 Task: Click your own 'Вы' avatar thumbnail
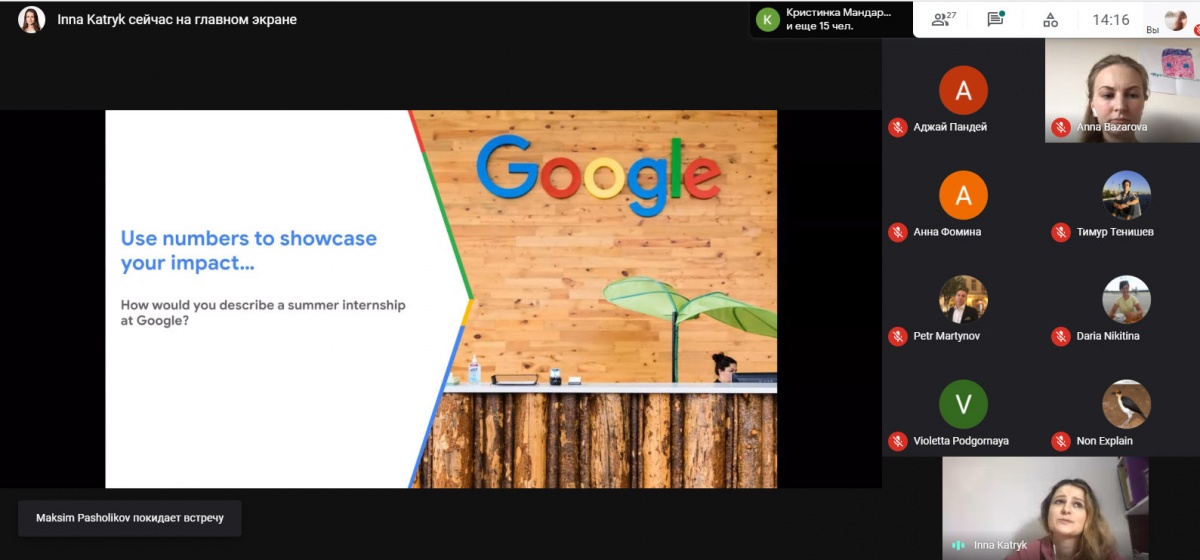(1175, 19)
